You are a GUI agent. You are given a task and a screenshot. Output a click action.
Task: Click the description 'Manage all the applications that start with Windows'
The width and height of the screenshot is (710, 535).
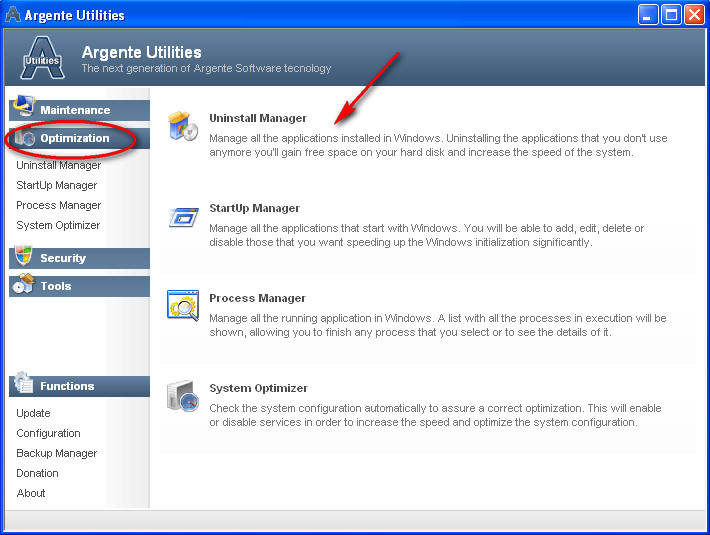click(426, 235)
